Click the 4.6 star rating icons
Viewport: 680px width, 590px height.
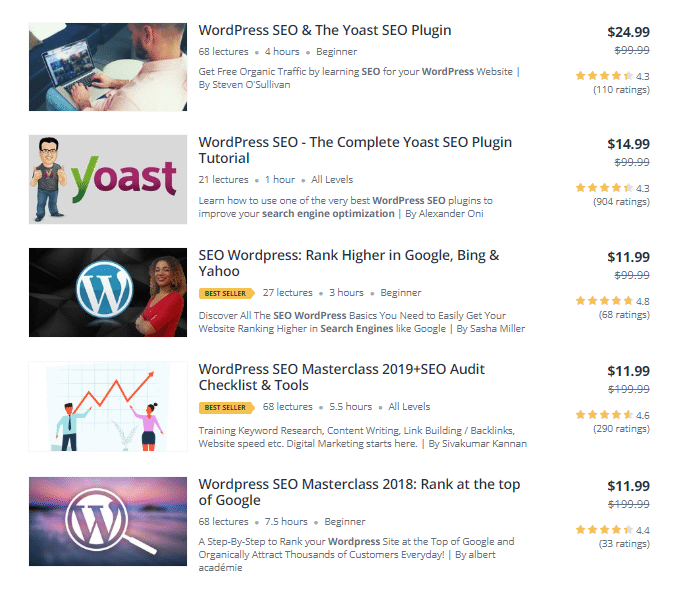click(604, 415)
